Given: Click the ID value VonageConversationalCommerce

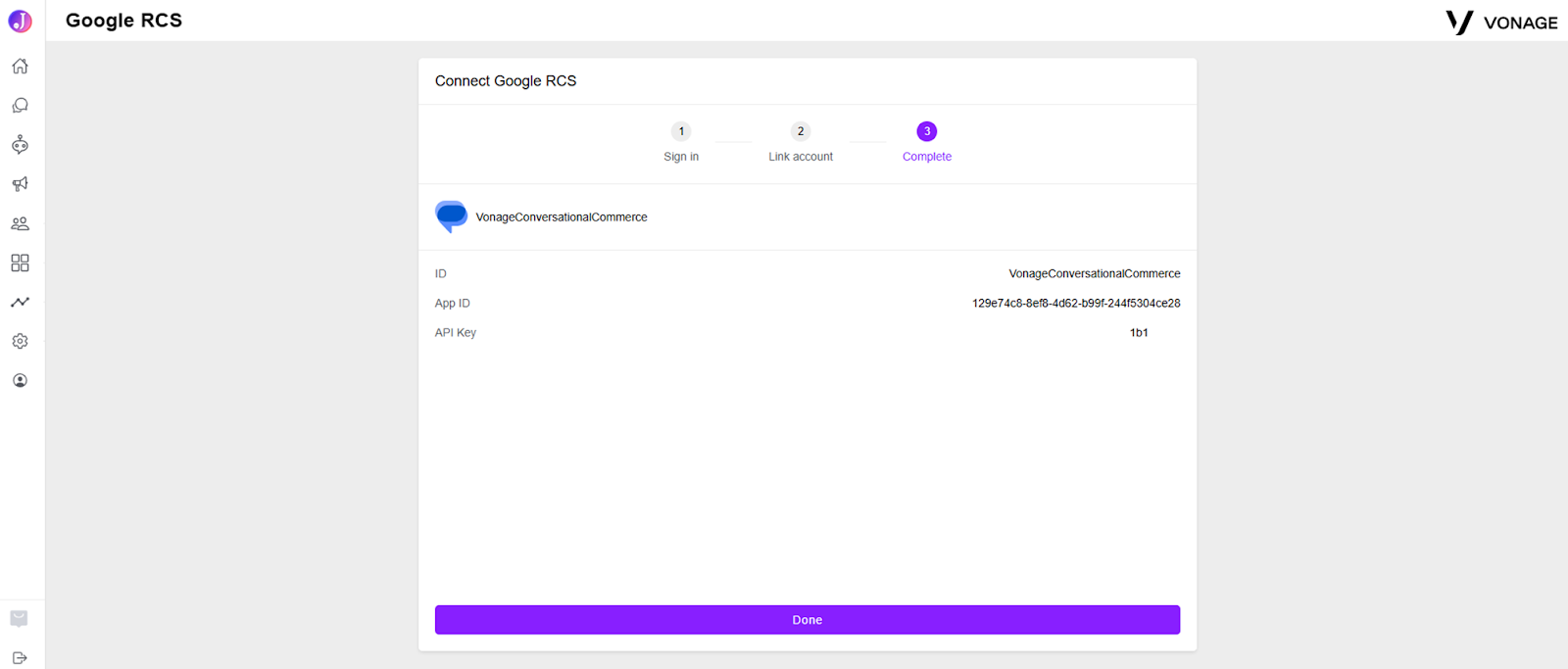Looking at the screenshot, I should 1095,274.
